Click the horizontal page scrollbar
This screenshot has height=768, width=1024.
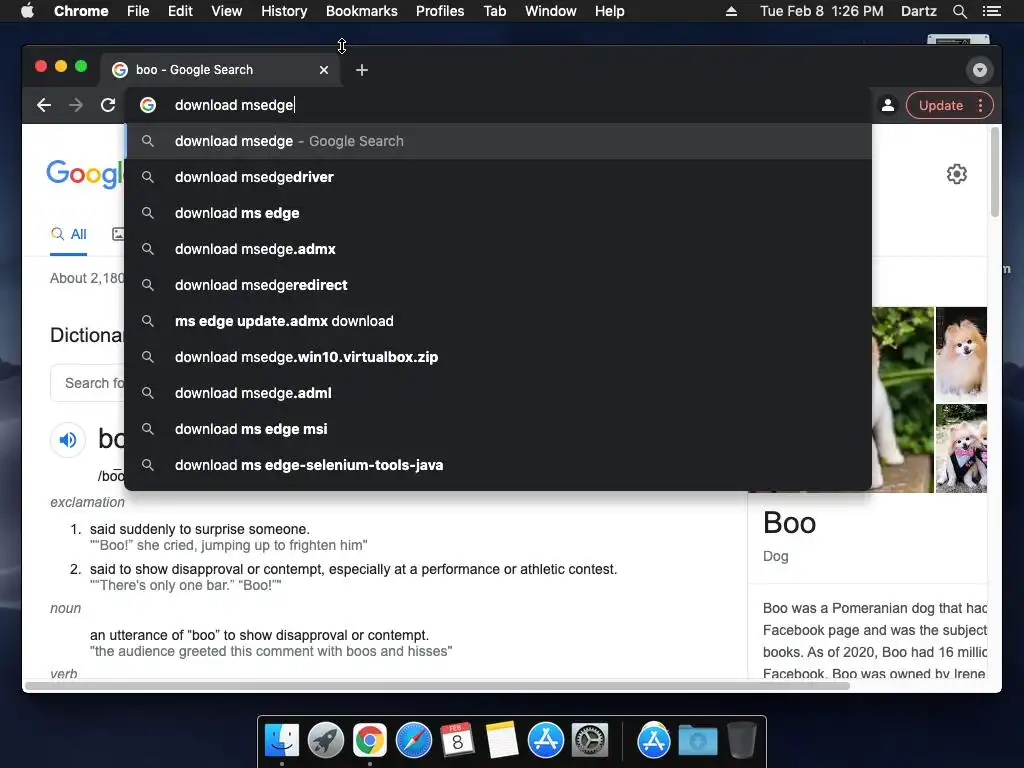pos(438,686)
